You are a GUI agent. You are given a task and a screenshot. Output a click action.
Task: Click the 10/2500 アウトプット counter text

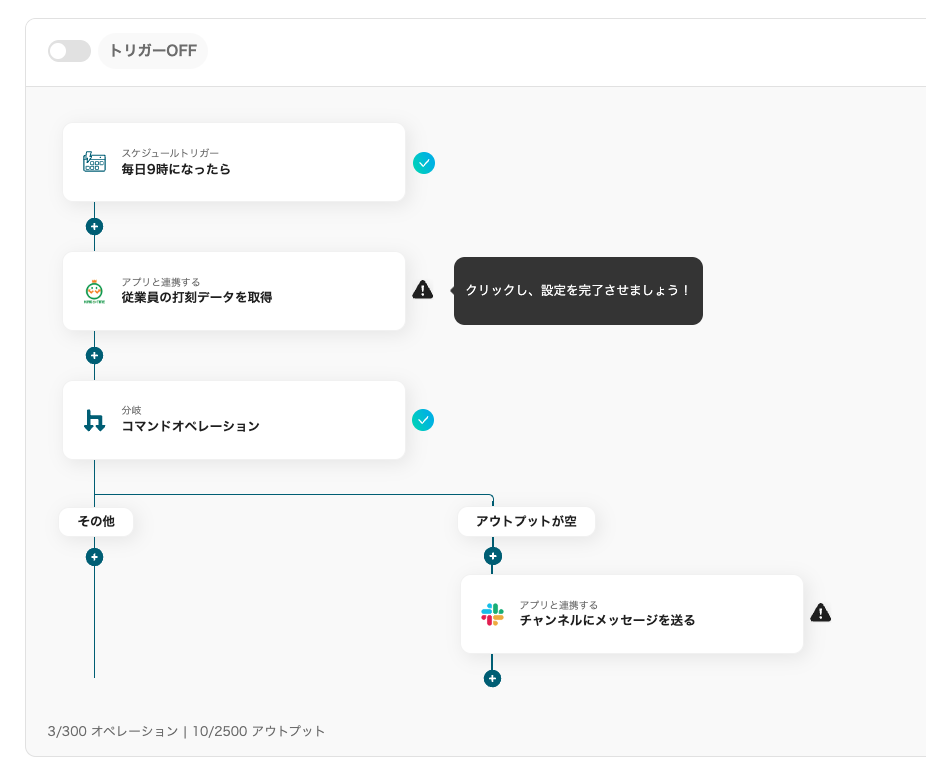(259, 731)
